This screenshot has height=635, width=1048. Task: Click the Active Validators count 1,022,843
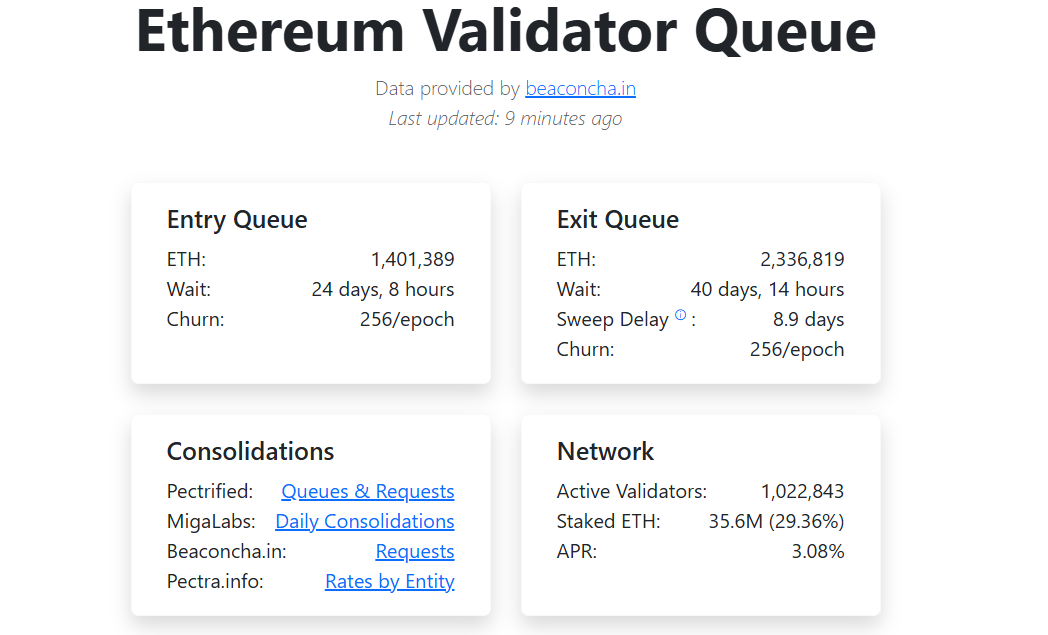pyautogui.click(x=802, y=492)
